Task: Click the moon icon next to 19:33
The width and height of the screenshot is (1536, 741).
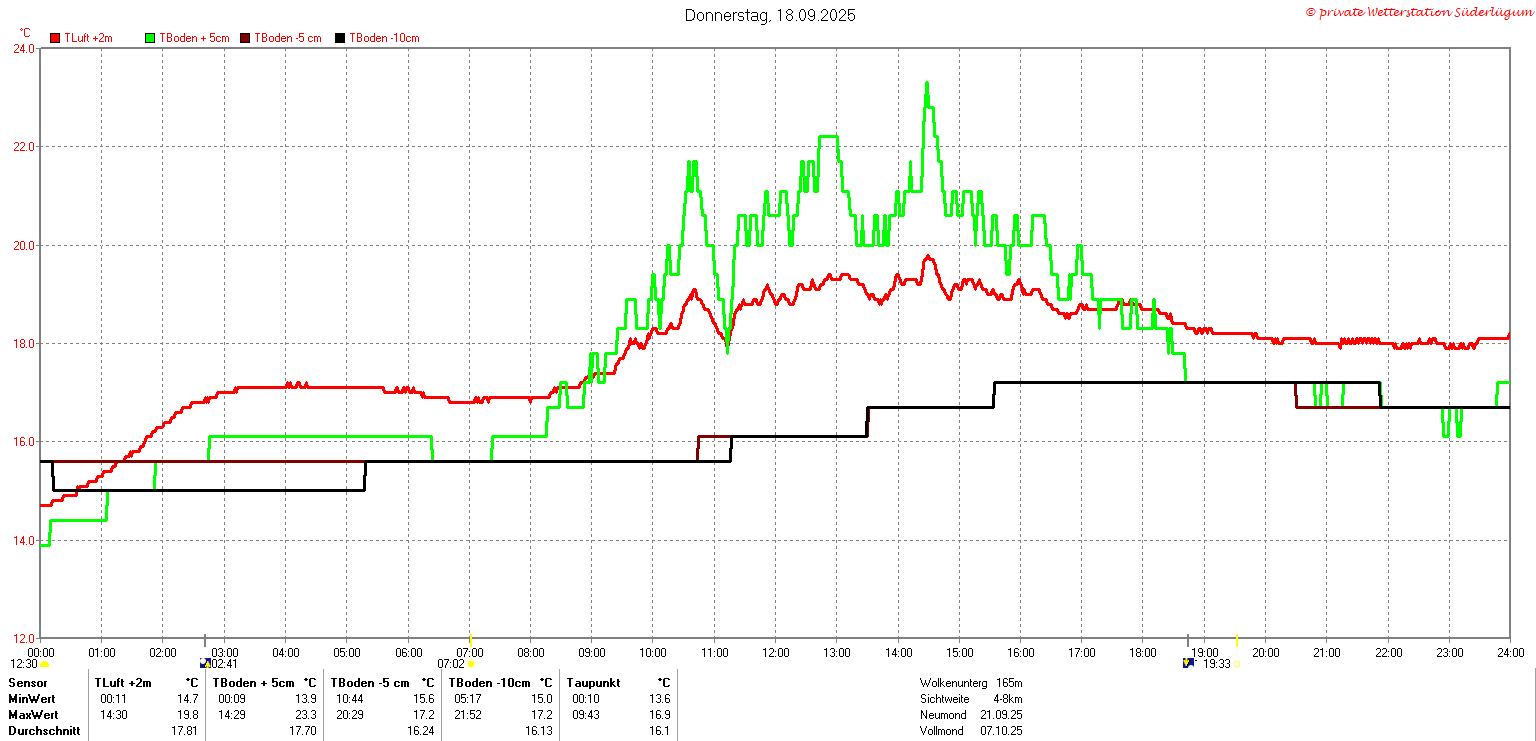Action: (x=1188, y=663)
